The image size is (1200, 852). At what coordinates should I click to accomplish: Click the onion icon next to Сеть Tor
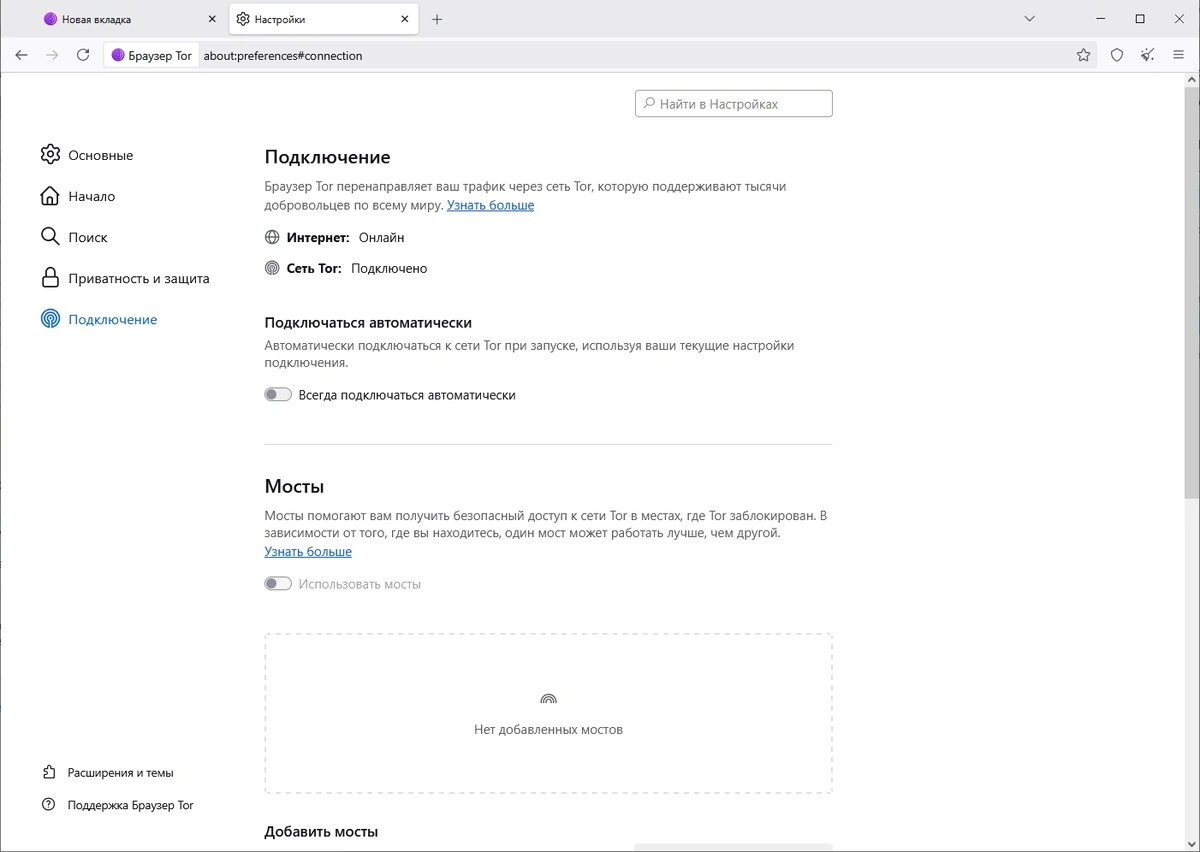click(x=272, y=268)
